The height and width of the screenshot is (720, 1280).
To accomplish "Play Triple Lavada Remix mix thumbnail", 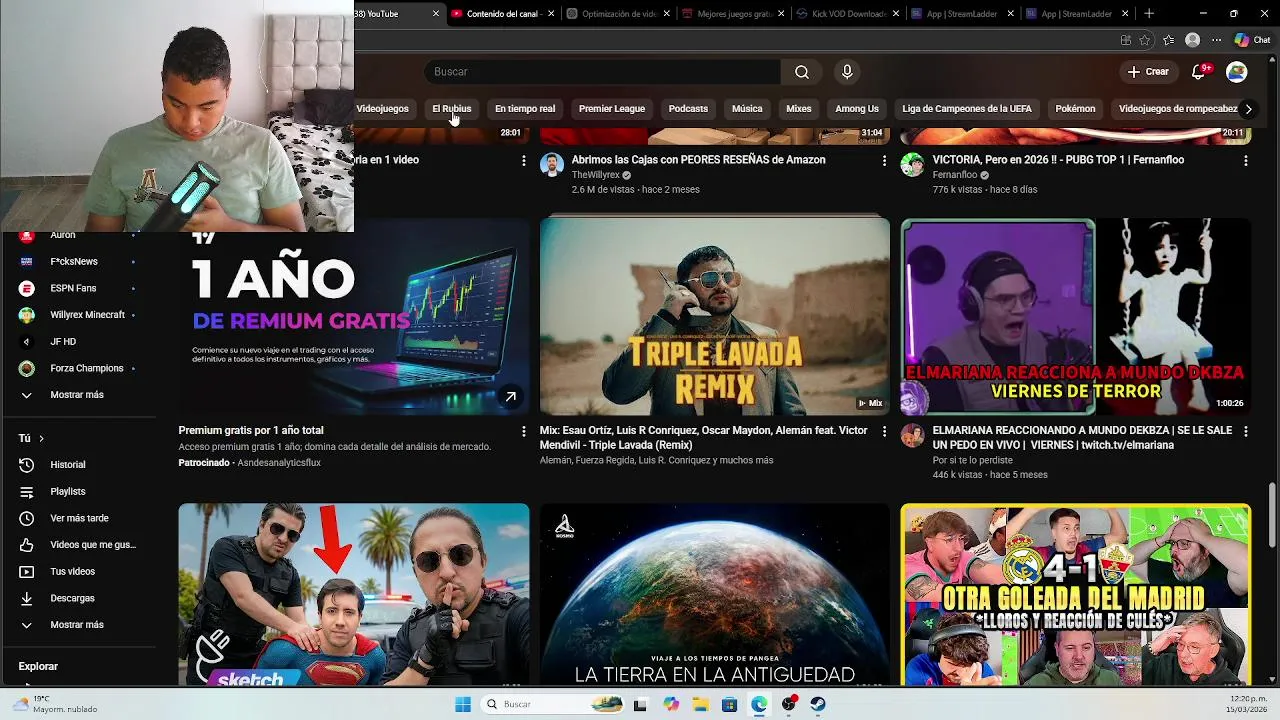I will coord(715,316).
